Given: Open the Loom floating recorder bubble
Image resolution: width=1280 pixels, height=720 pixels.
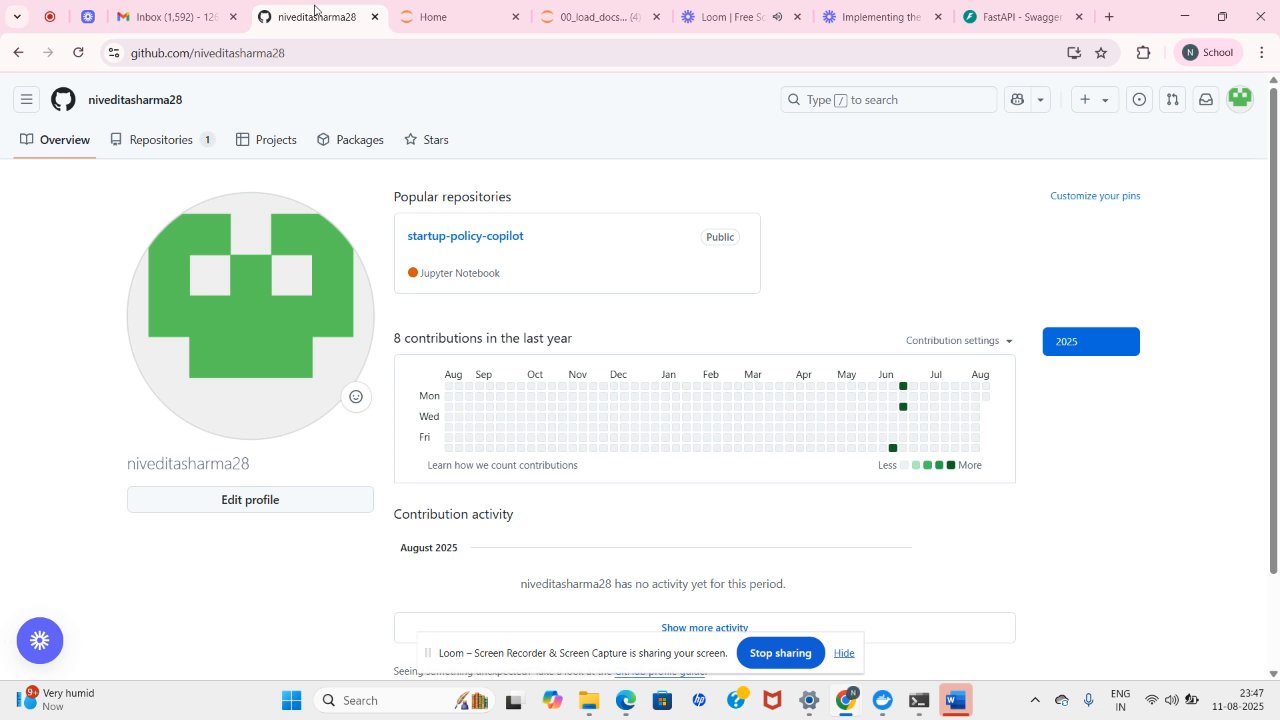Looking at the screenshot, I should (x=40, y=641).
